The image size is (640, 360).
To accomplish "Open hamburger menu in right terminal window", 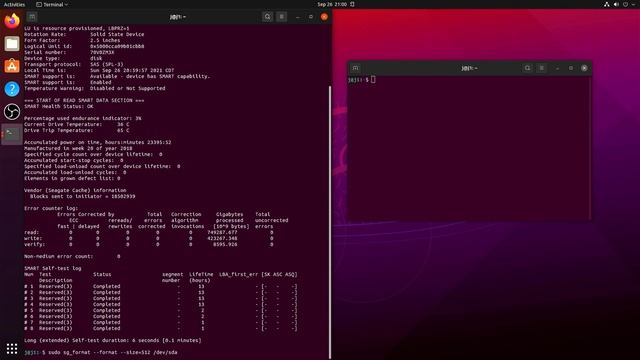I will pos(542,68).
